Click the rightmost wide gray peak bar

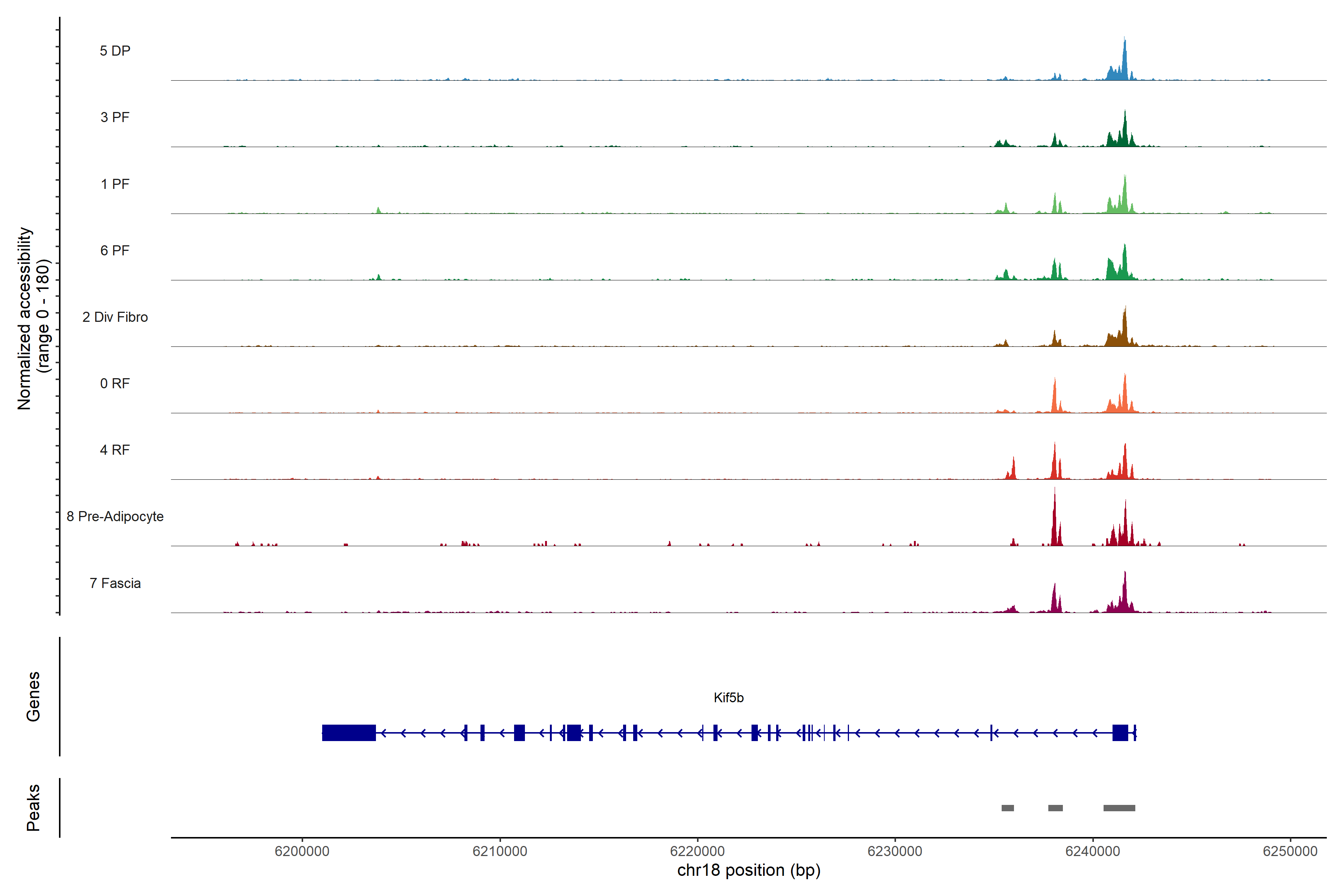(x=1119, y=808)
